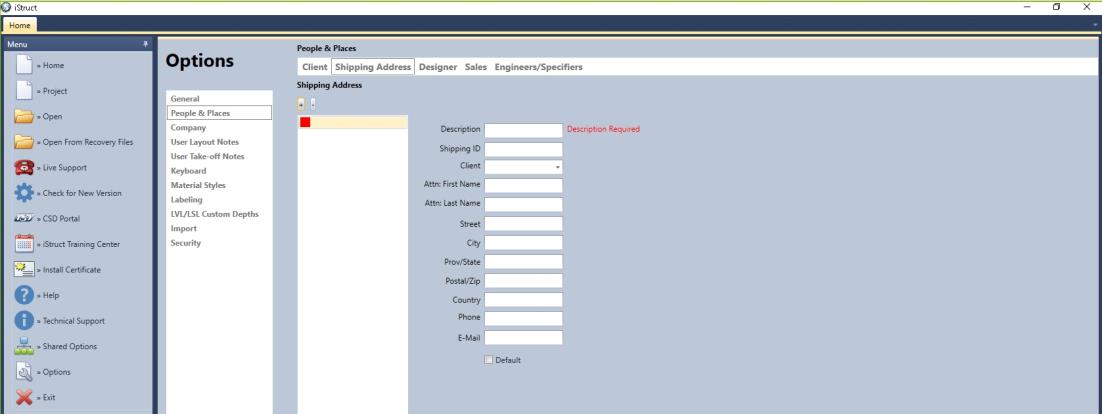Go to the Engineers/Specifiers tab
Screen dimensions: 1102x414
coord(538,67)
